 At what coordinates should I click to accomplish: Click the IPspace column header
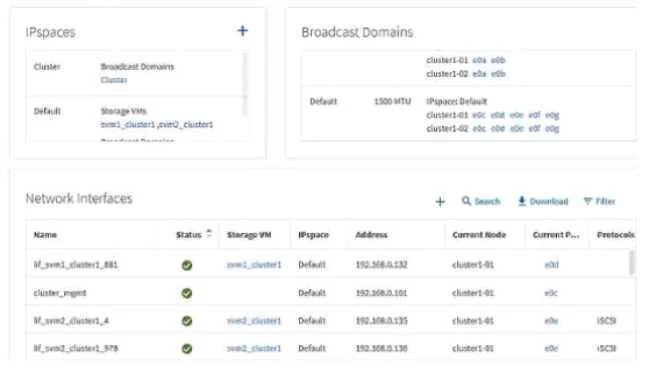(313, 235)
